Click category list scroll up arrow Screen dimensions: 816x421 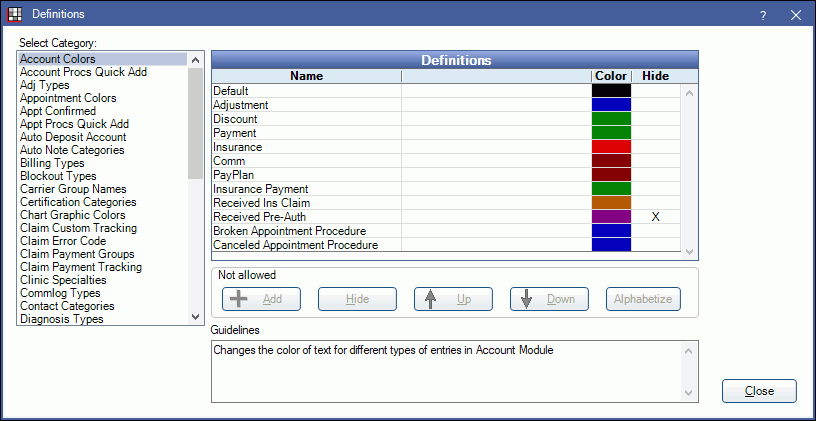click(x=196, y=59)
